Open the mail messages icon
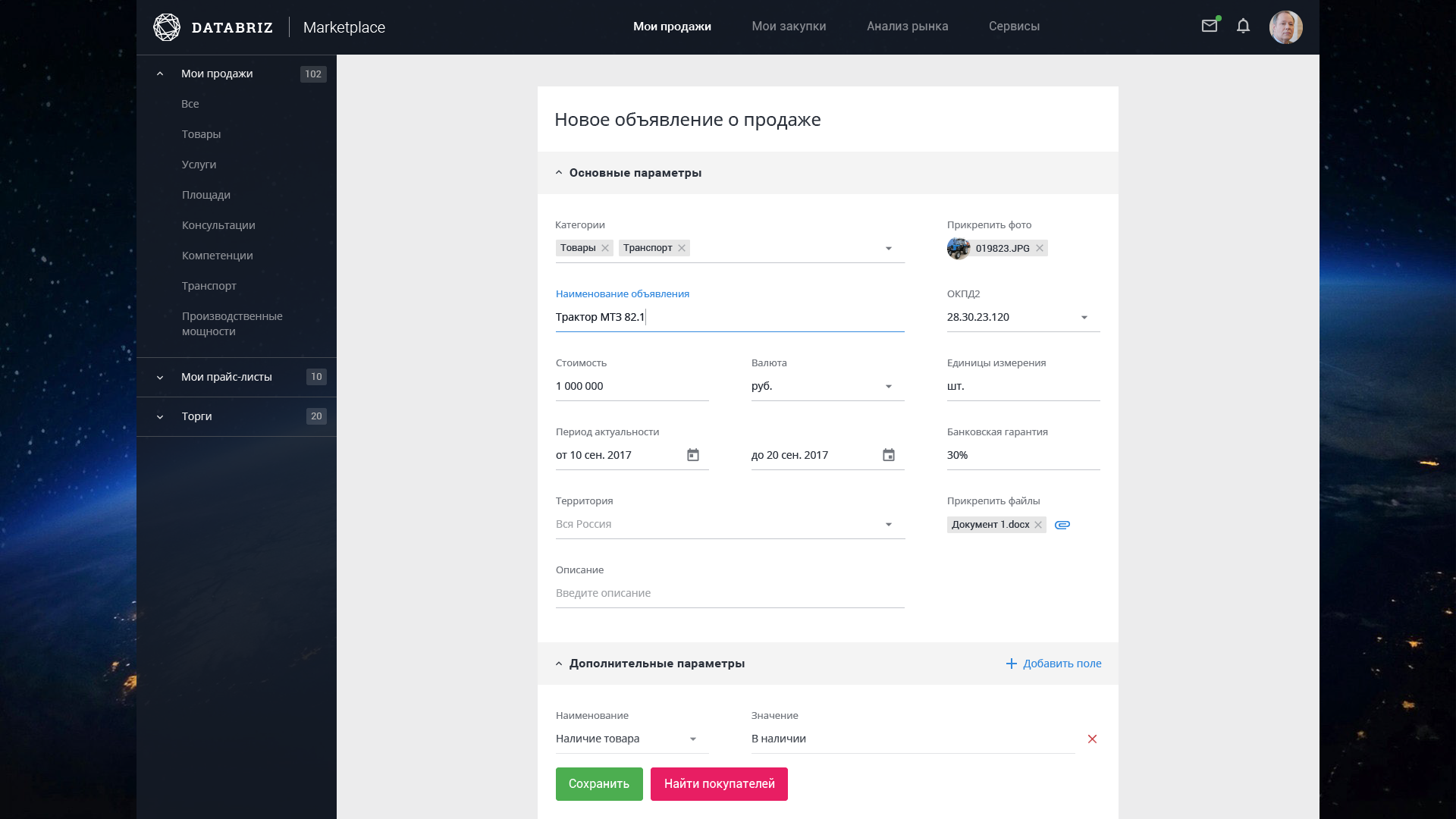The width and height of the screenshot is (1456, 819). [x=1210, y=27]
